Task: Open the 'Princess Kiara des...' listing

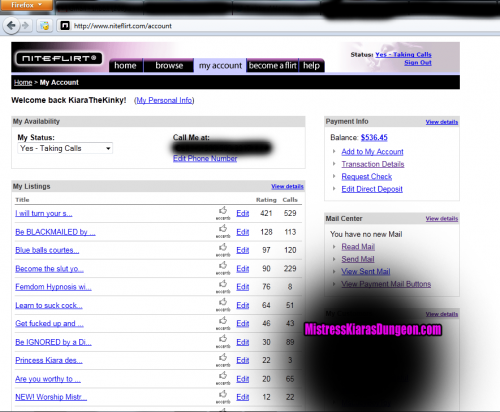Action: point(49,360)
